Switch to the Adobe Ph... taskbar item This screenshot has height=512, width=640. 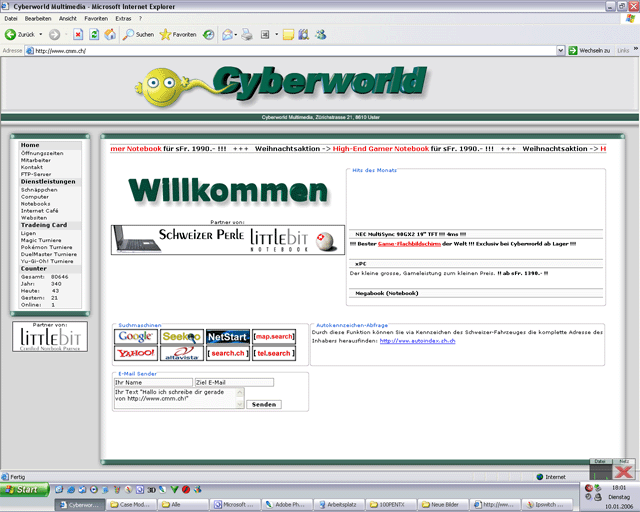pyautogui.click(x=287, y=505)
